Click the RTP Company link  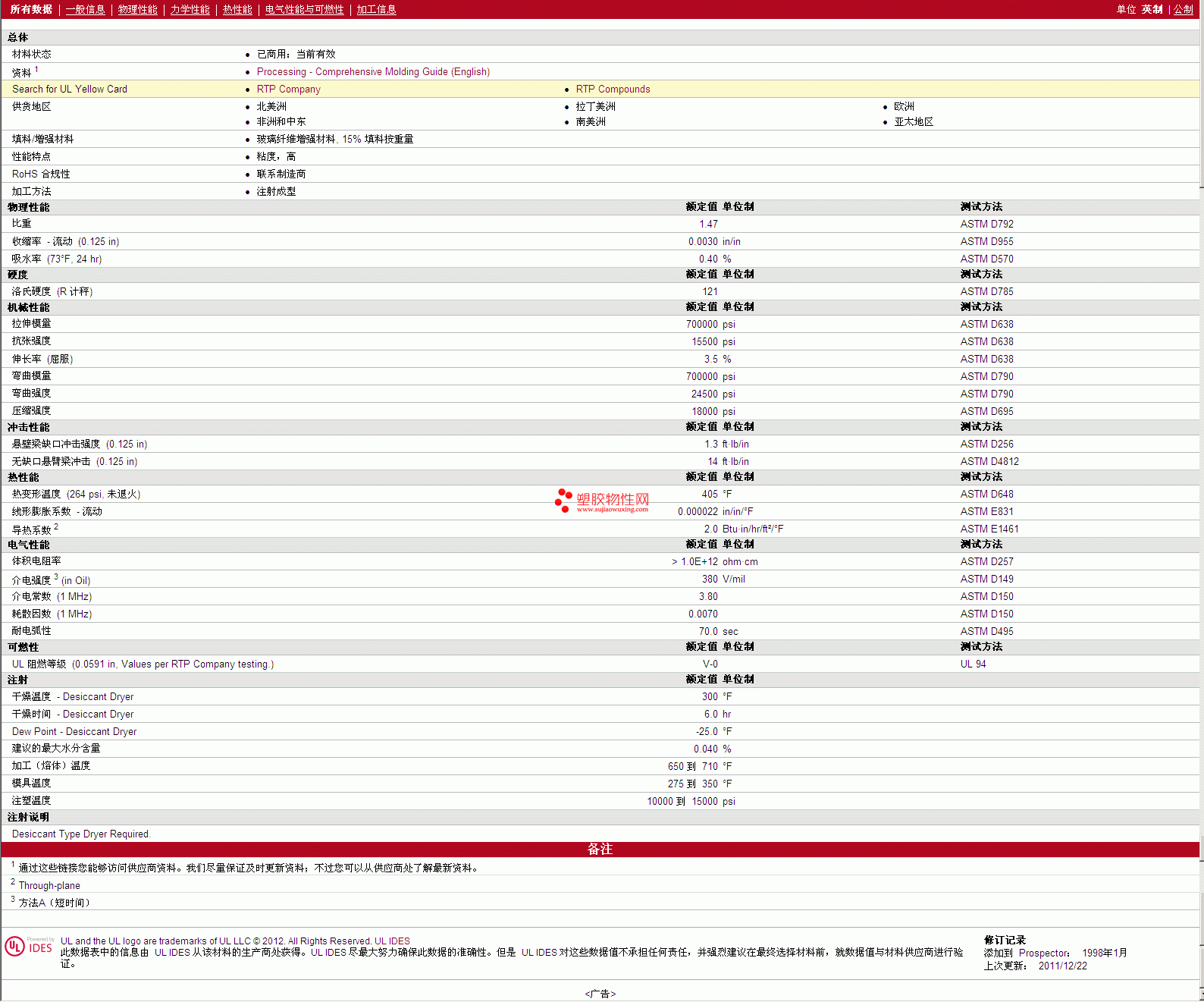tap(288, 90)
